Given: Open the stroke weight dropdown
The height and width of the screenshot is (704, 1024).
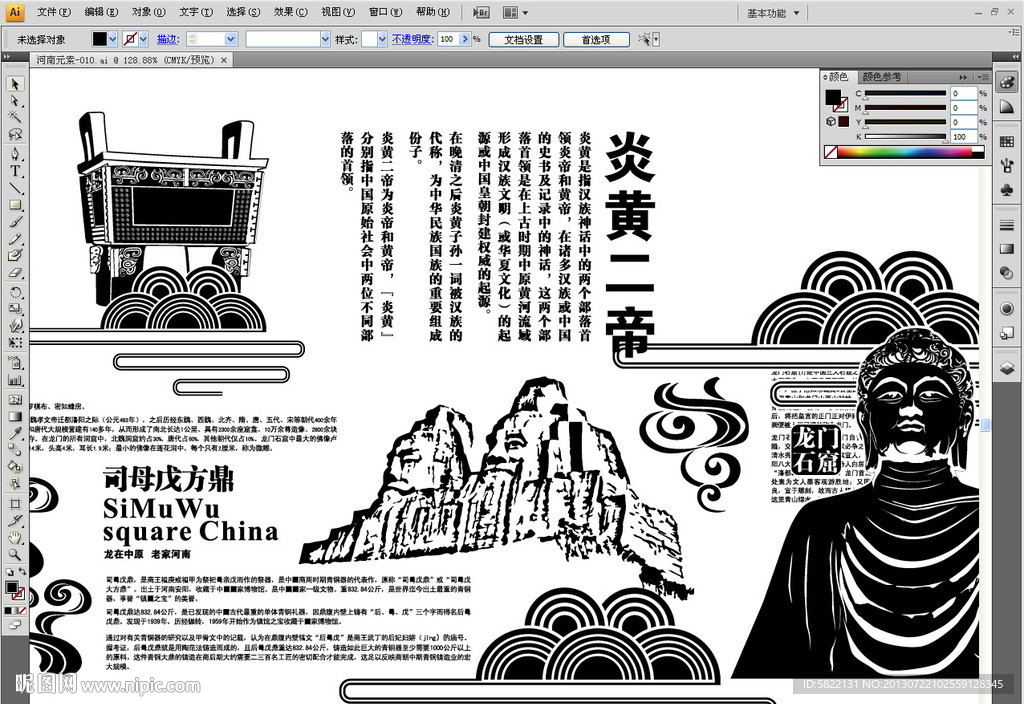Looking at the screenshot, I should pos(229,40).
